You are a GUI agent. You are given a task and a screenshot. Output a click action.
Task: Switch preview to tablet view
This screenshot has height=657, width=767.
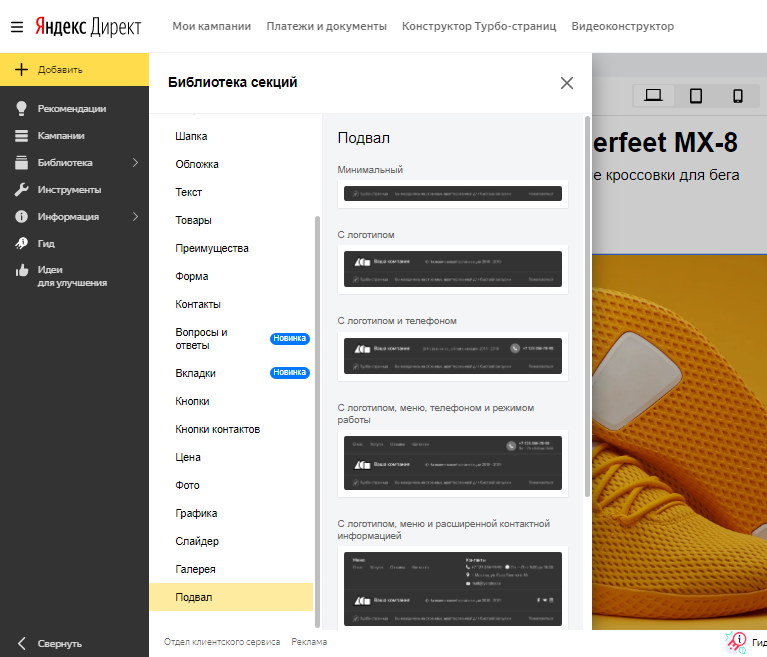[x=696, y=95]
